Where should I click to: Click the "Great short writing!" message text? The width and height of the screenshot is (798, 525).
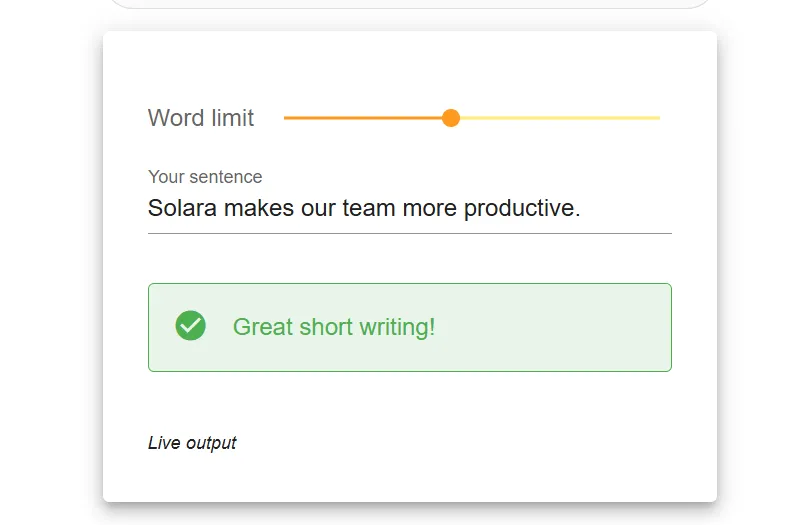334,327
